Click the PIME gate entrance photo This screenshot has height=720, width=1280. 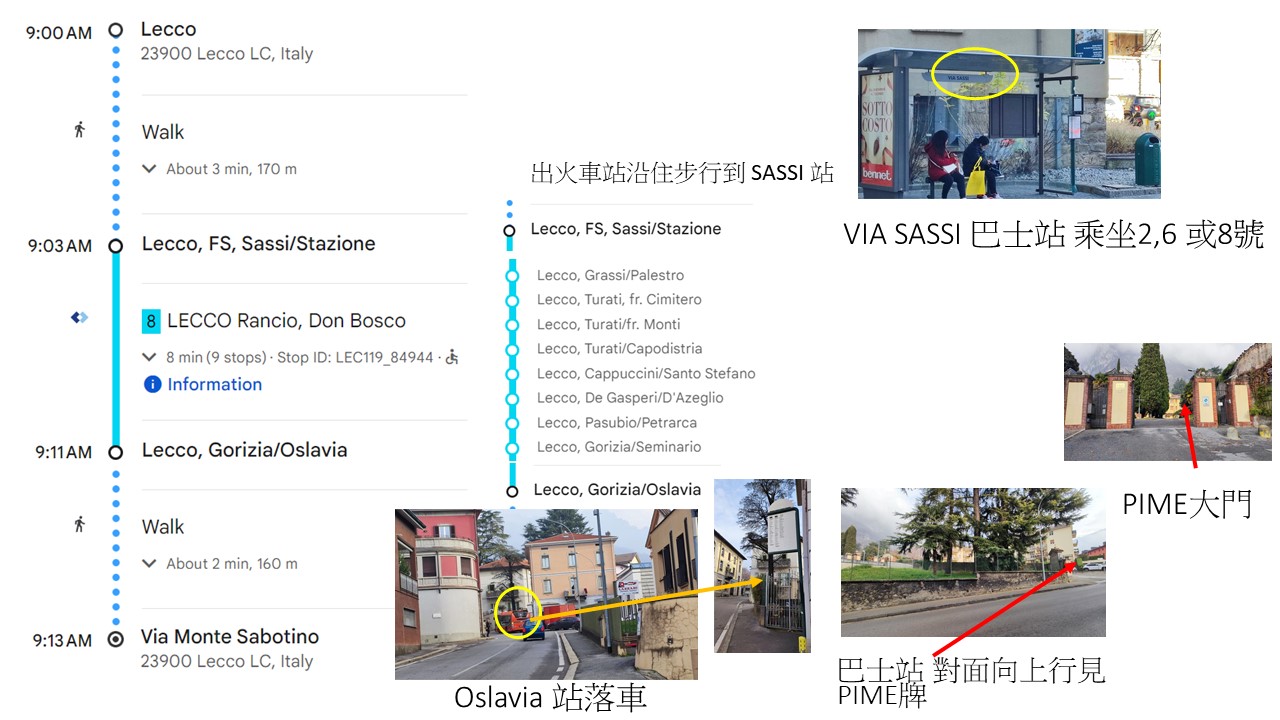(1167, 401)
